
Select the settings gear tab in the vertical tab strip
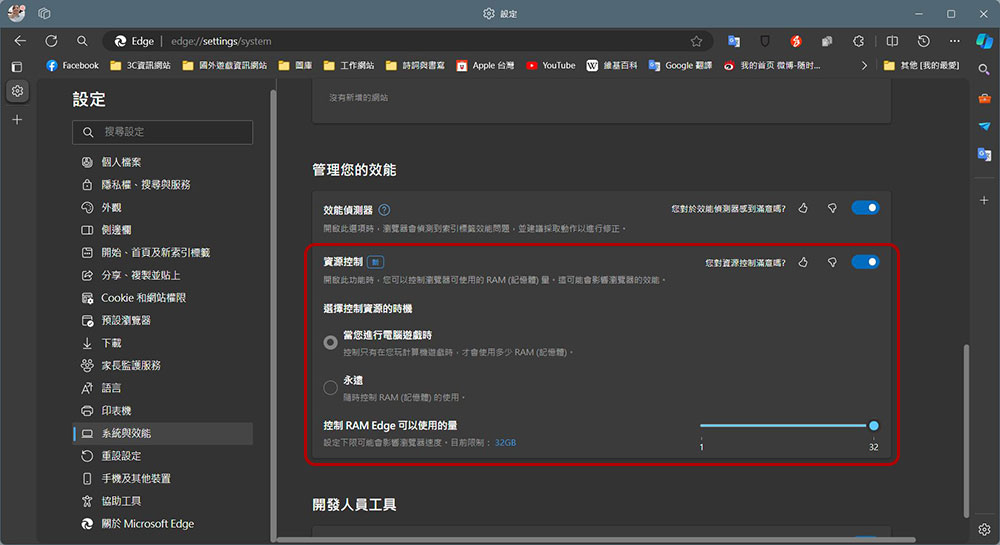(x=17, y=91)
